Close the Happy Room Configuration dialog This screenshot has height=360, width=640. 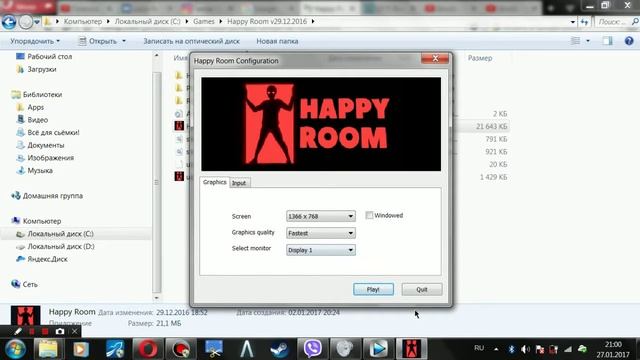pos(435,59)
